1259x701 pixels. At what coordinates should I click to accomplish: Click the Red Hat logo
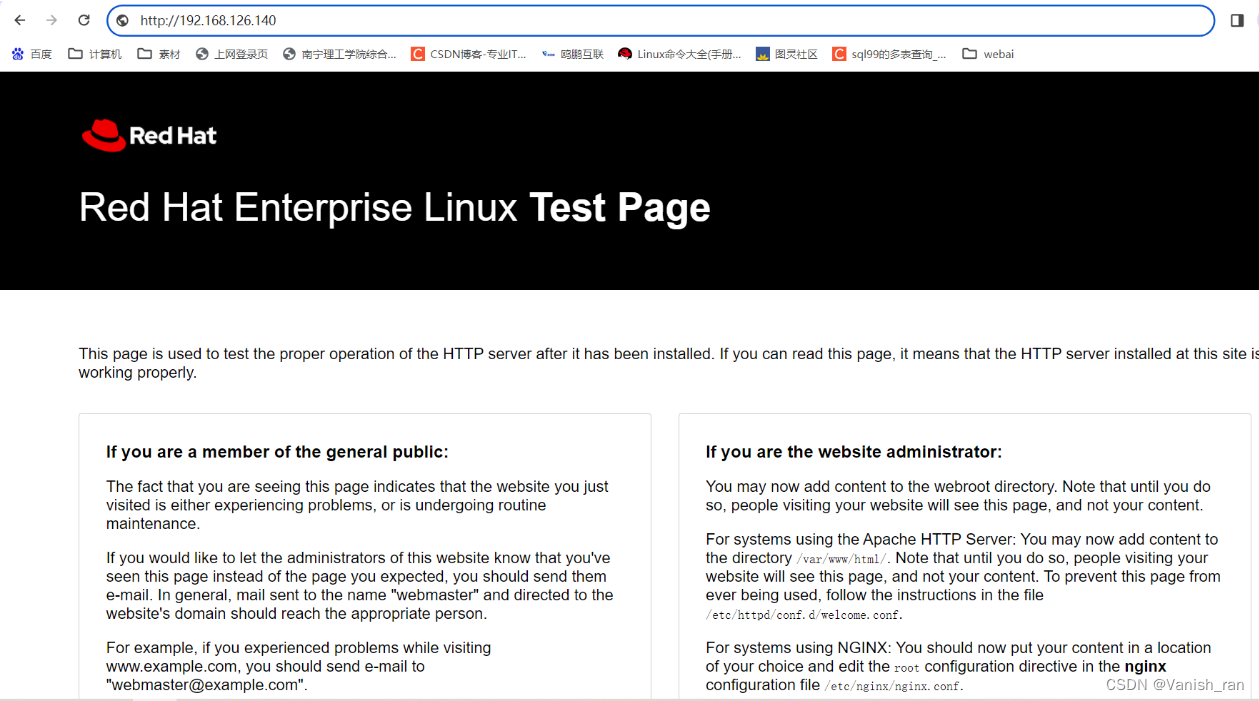coord(149,135)
